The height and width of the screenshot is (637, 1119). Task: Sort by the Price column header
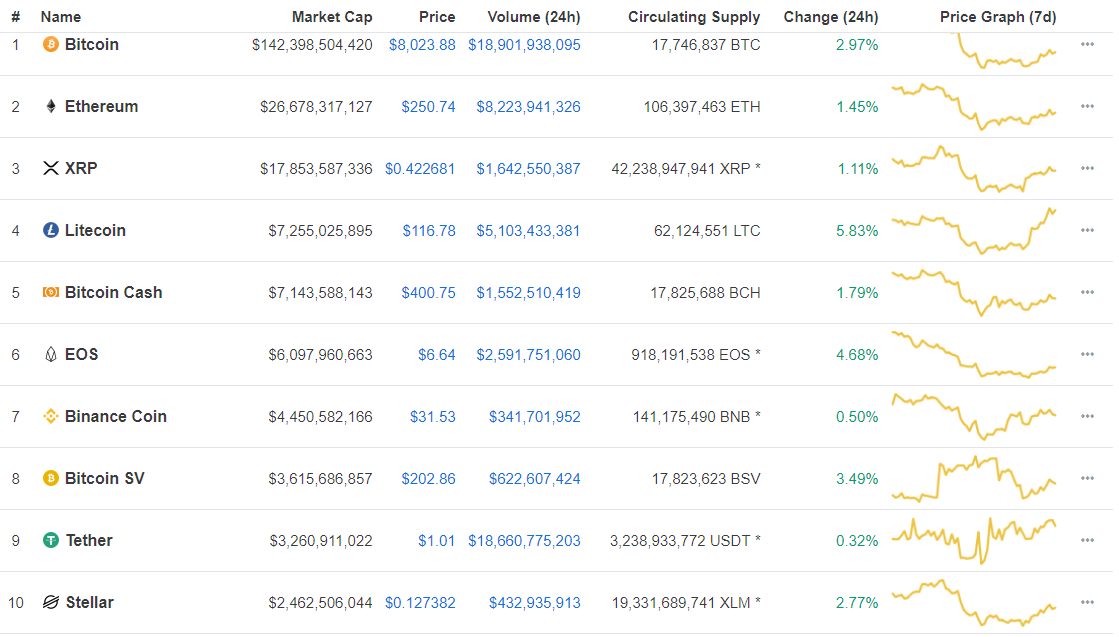pyautogui.click(x=437, y=16)
